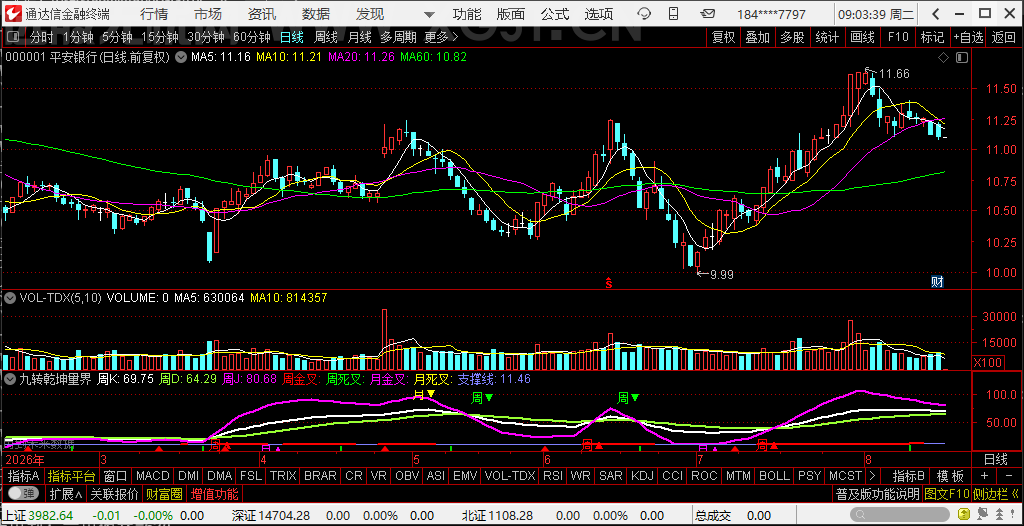Image resolution: width=1024 pixels, height=526 pixels.
Task: Expand the dropdown arrow next to 发现
Action: click(x=428, y=14)
